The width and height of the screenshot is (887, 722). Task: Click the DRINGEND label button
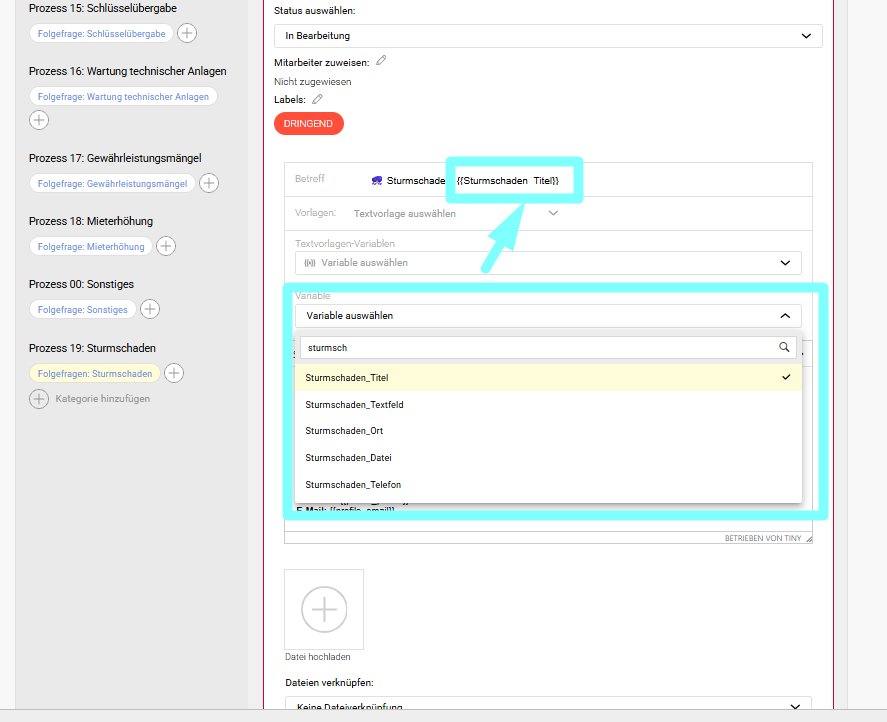[x=308, y=124]
